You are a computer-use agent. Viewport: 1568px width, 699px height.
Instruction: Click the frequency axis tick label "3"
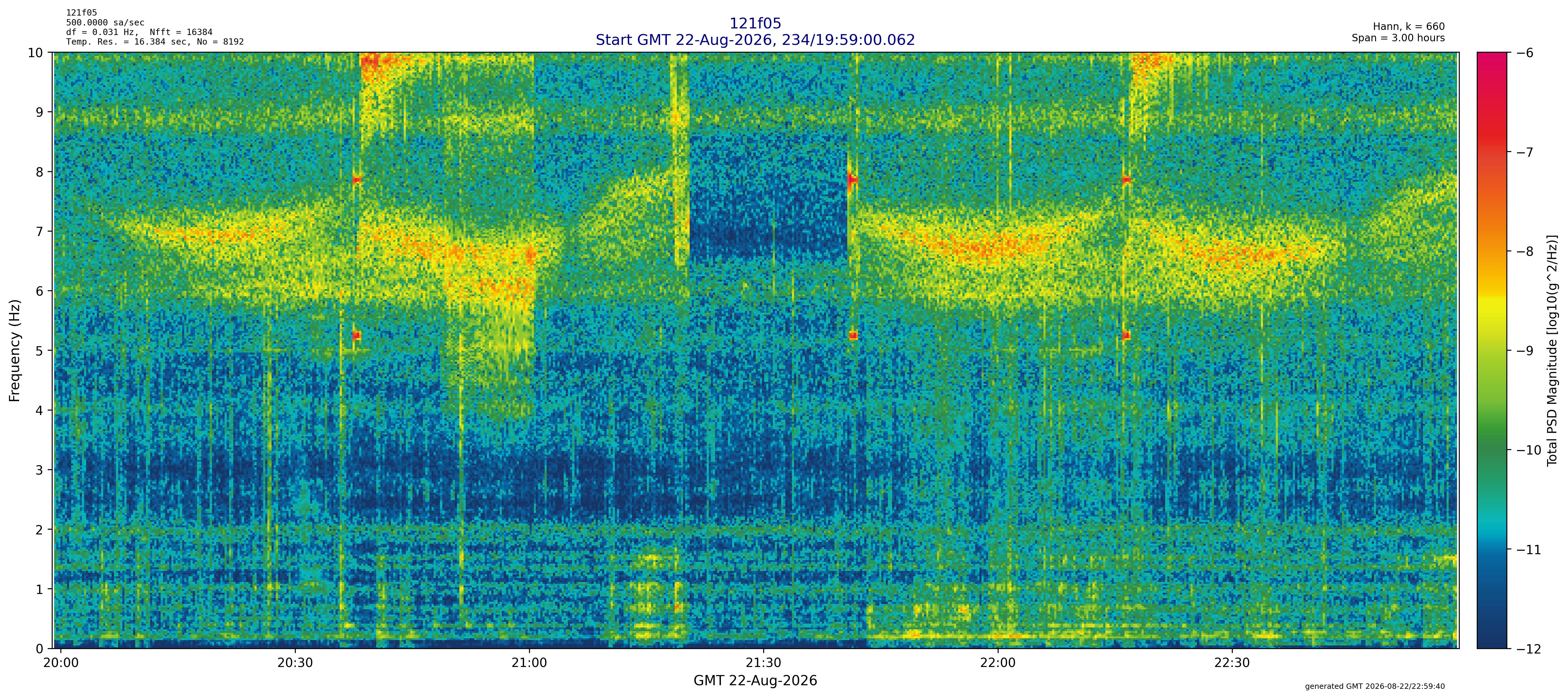coord(39,471)
